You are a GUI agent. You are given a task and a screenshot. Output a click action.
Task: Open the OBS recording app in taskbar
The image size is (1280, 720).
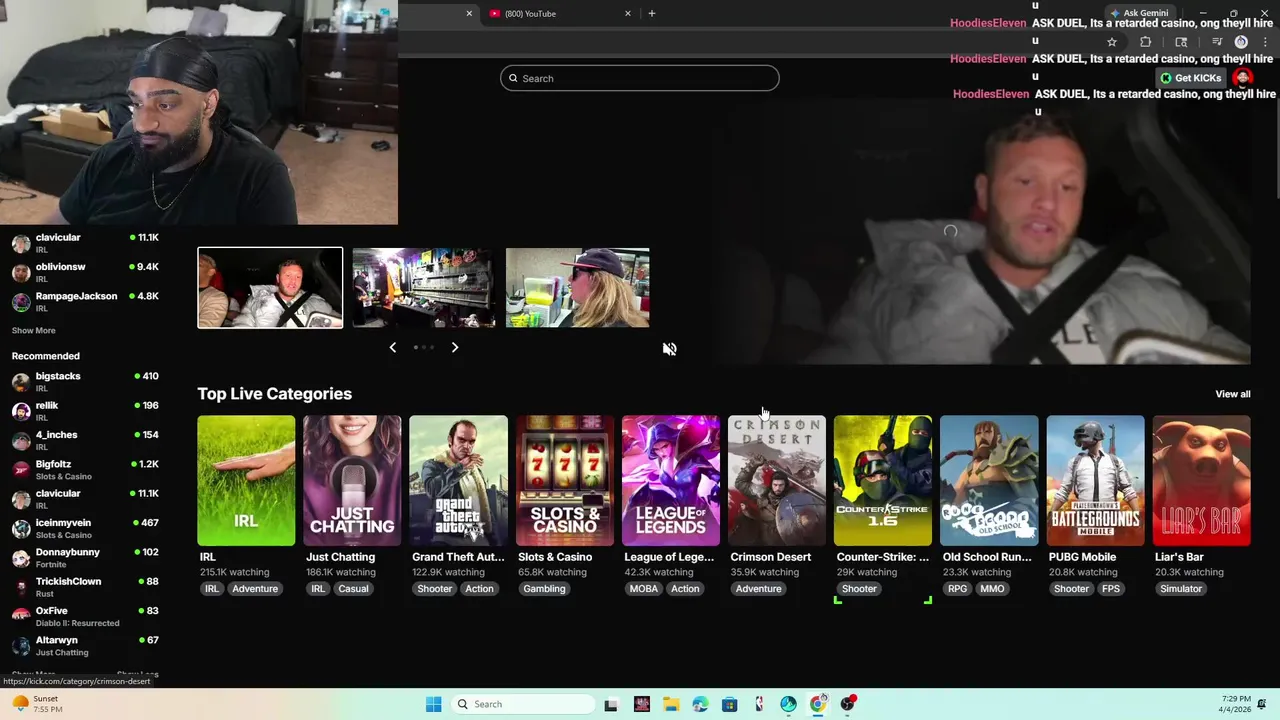click(x=848, y=704)
